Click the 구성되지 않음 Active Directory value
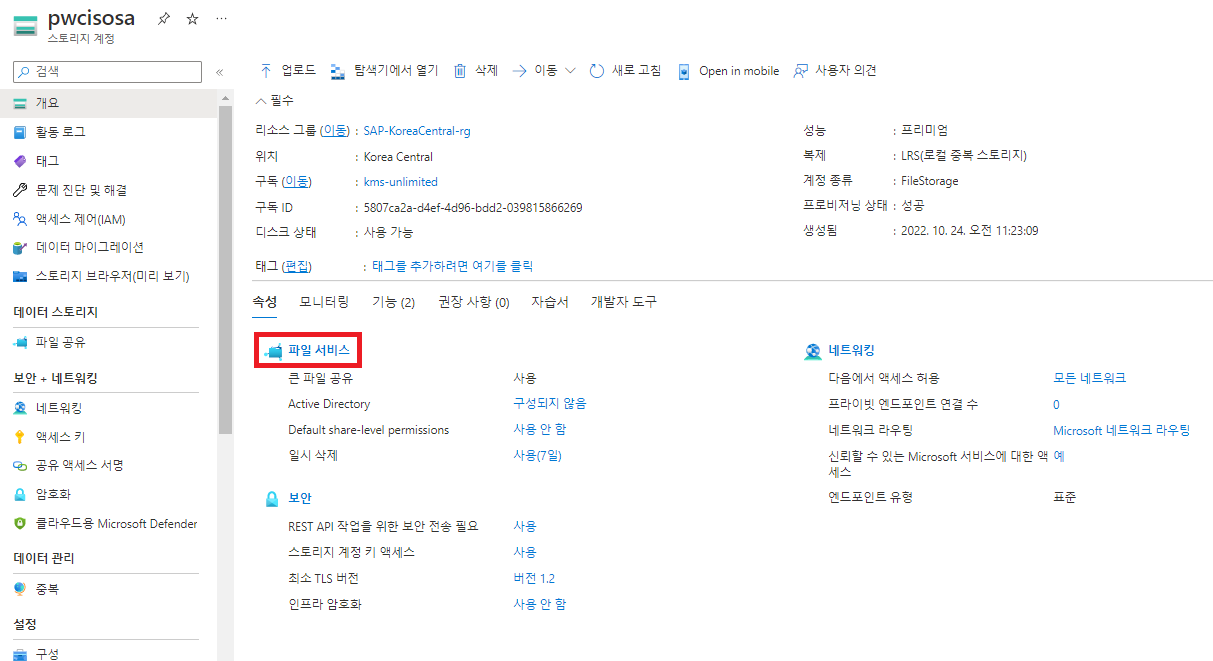This screenshot has height=661, width=1213. (550, 404)
